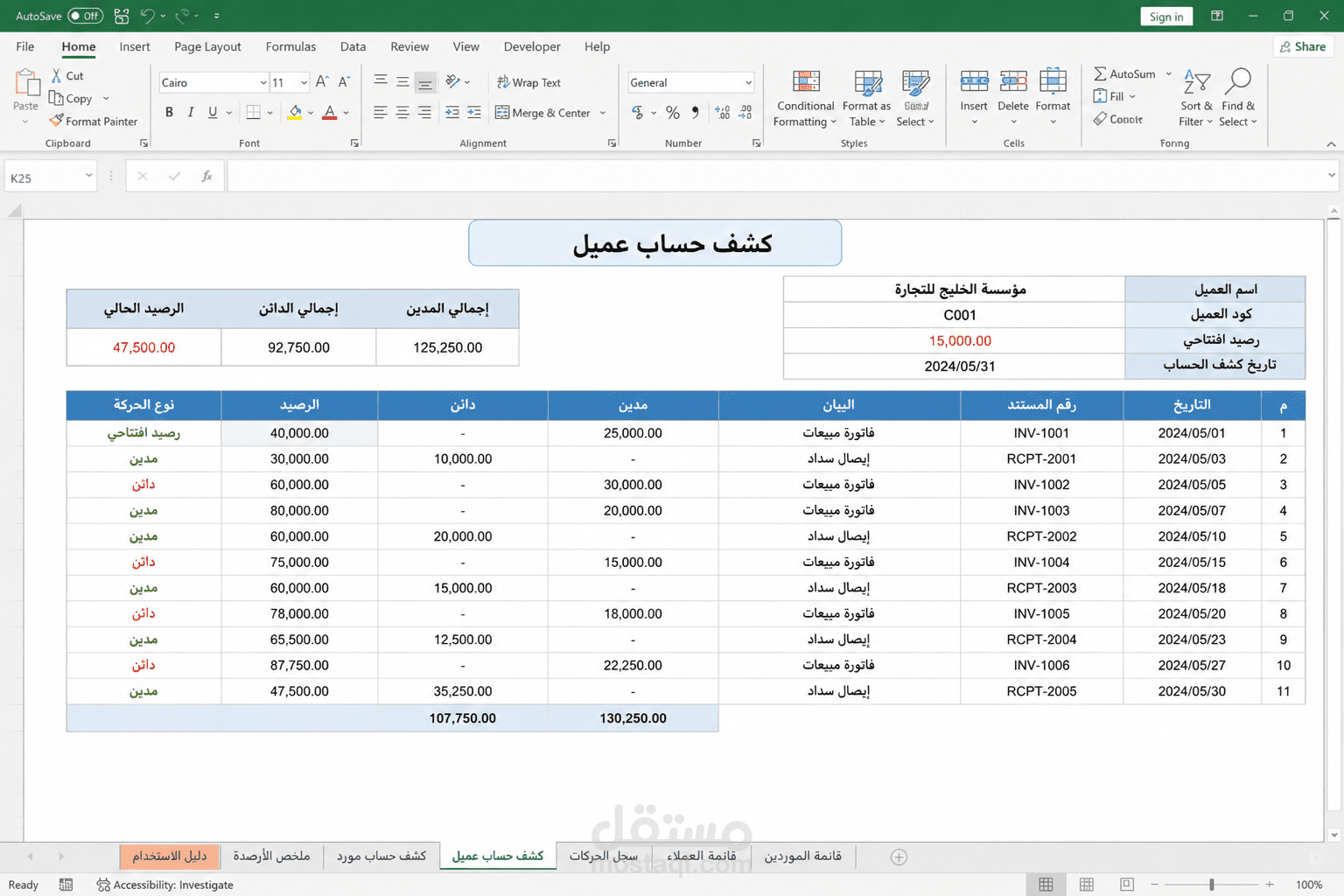1344x896 pixels.
Task: Open the Merge & Center dropdown arrow
Action: [x=603, y=113]
